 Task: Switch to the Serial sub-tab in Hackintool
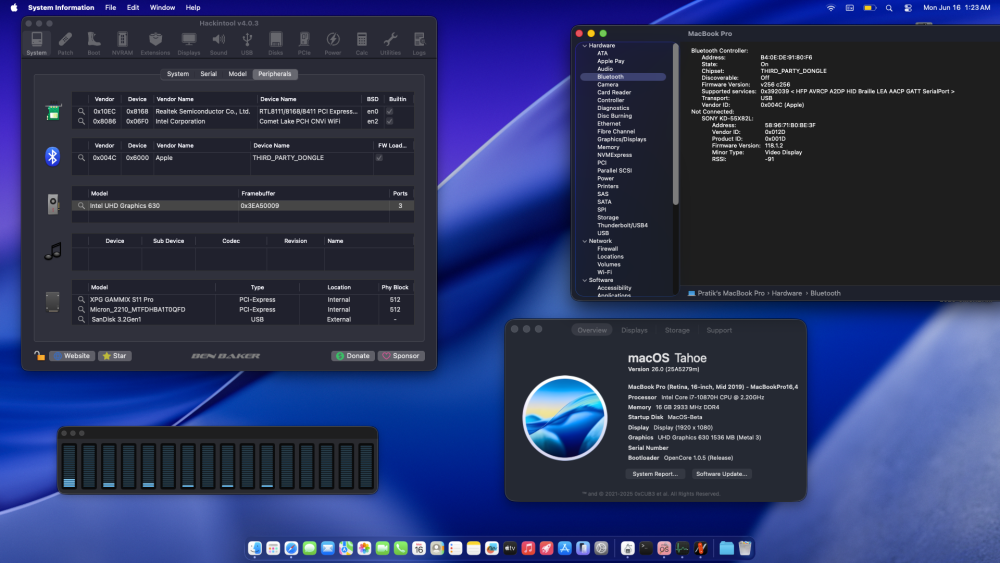(x=209, y=74)
